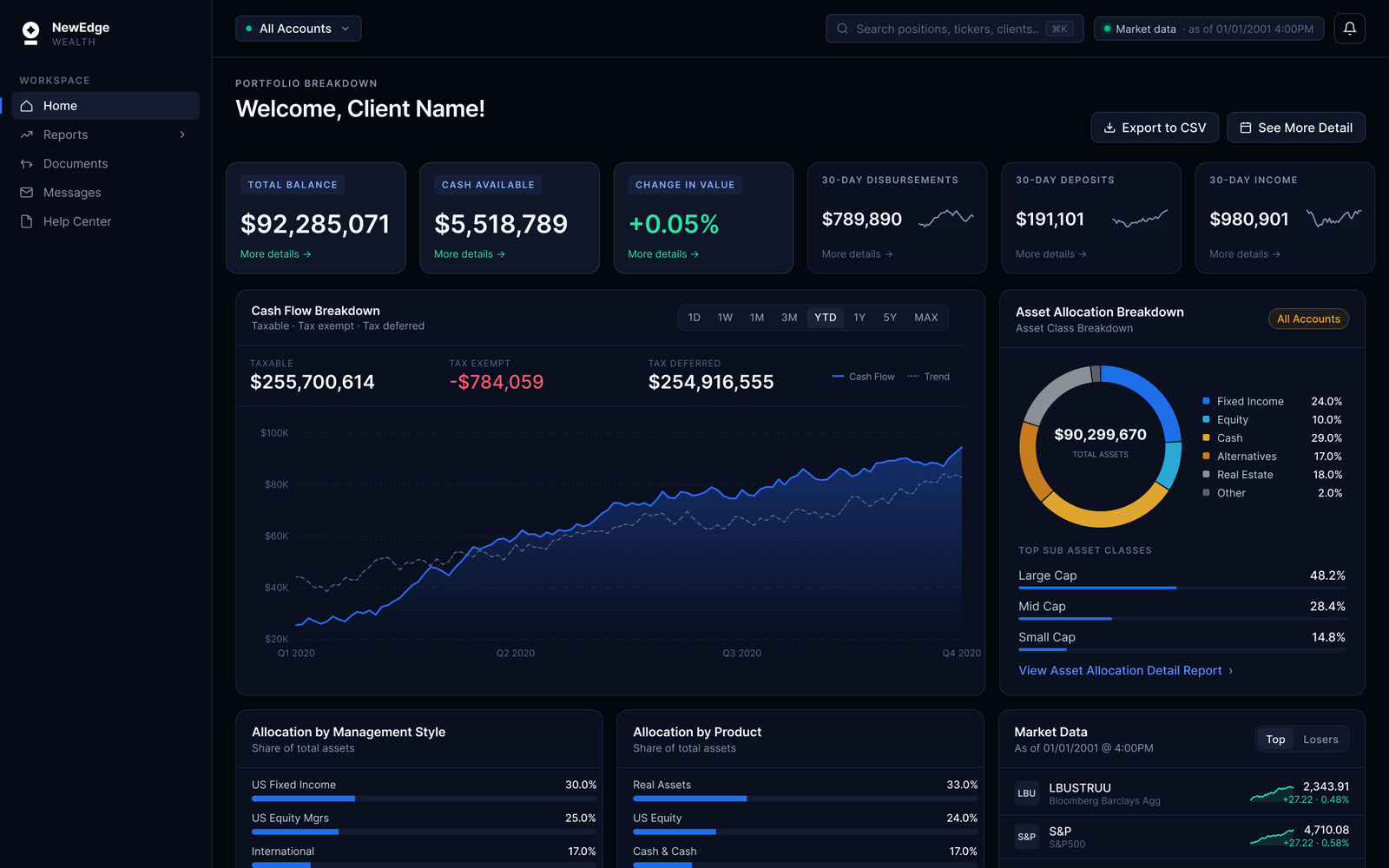Click the All Accounts allocation filter pill
The width and height of the screenshot is (1389, 868).
pos(1308,319)
